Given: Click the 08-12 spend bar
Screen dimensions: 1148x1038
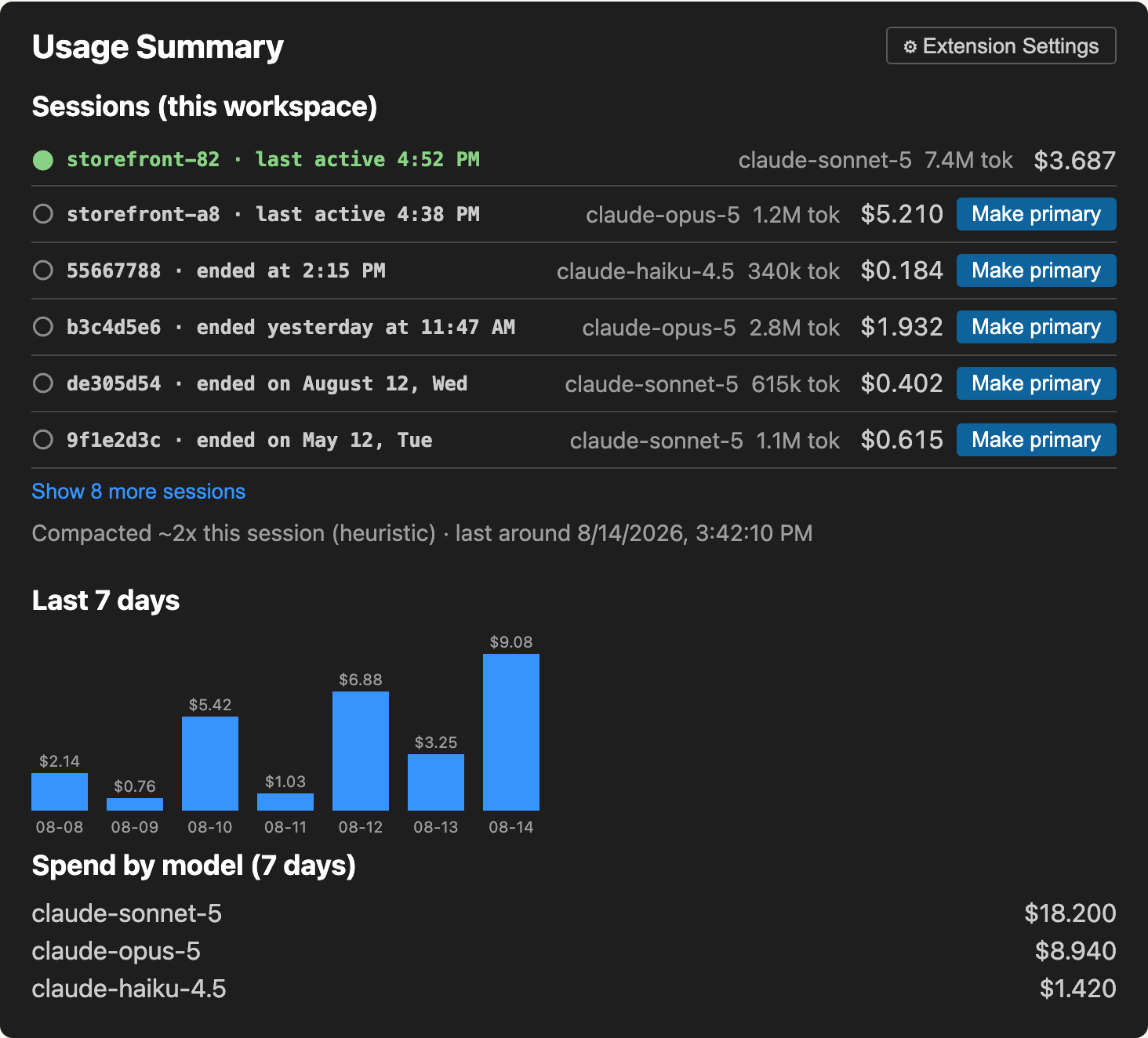Looking at the screenshot, I should click(361, 751).
